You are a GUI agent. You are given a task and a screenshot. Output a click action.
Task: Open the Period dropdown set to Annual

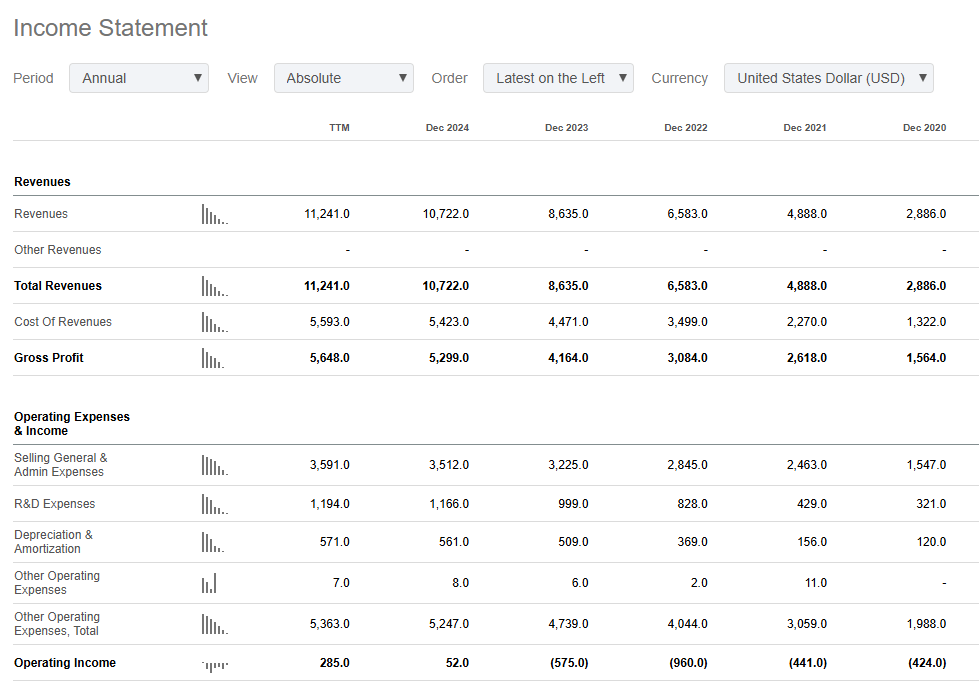coord(139,78)
